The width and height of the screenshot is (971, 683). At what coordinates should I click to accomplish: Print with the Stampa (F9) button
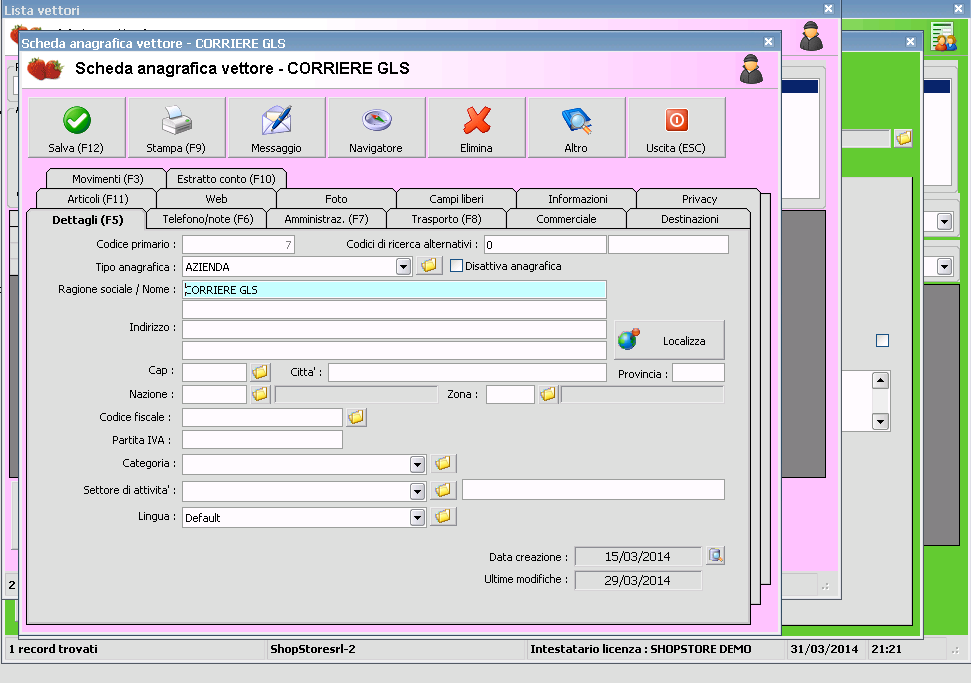[176, 128]
